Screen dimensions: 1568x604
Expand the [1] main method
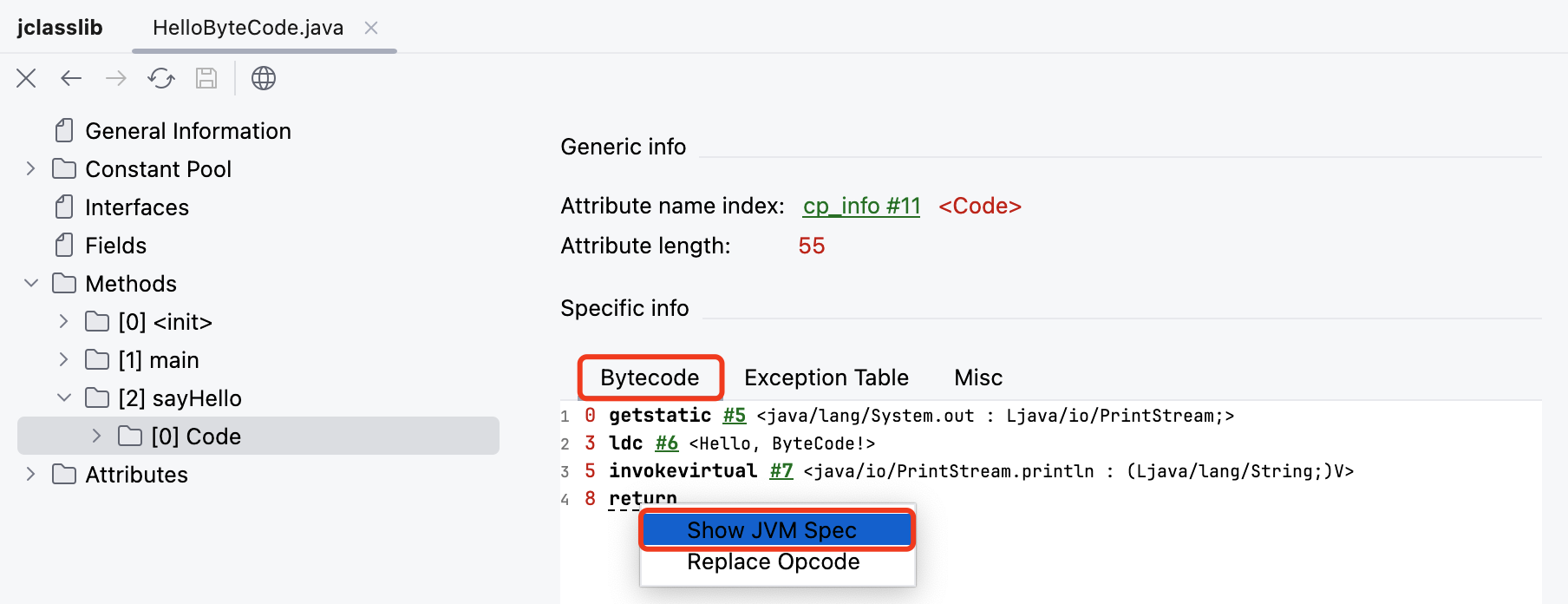click(64, 359)
